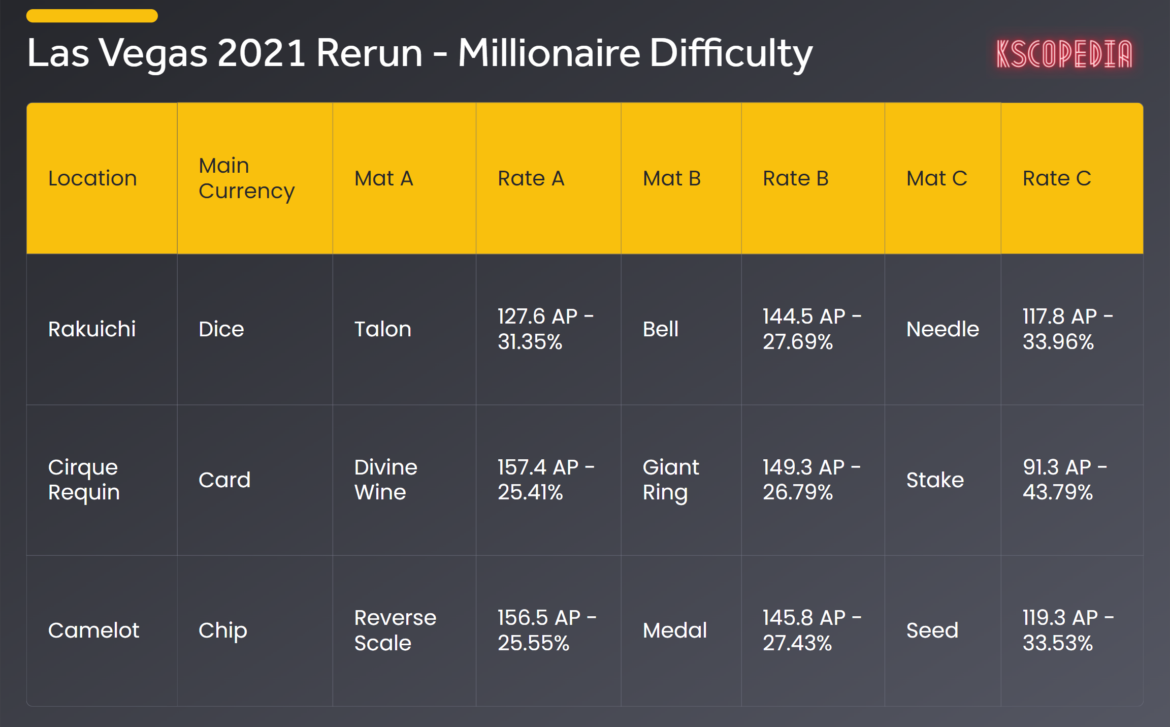Click the 127.6 AP - 31.35% rate cell

pos(545,329)
